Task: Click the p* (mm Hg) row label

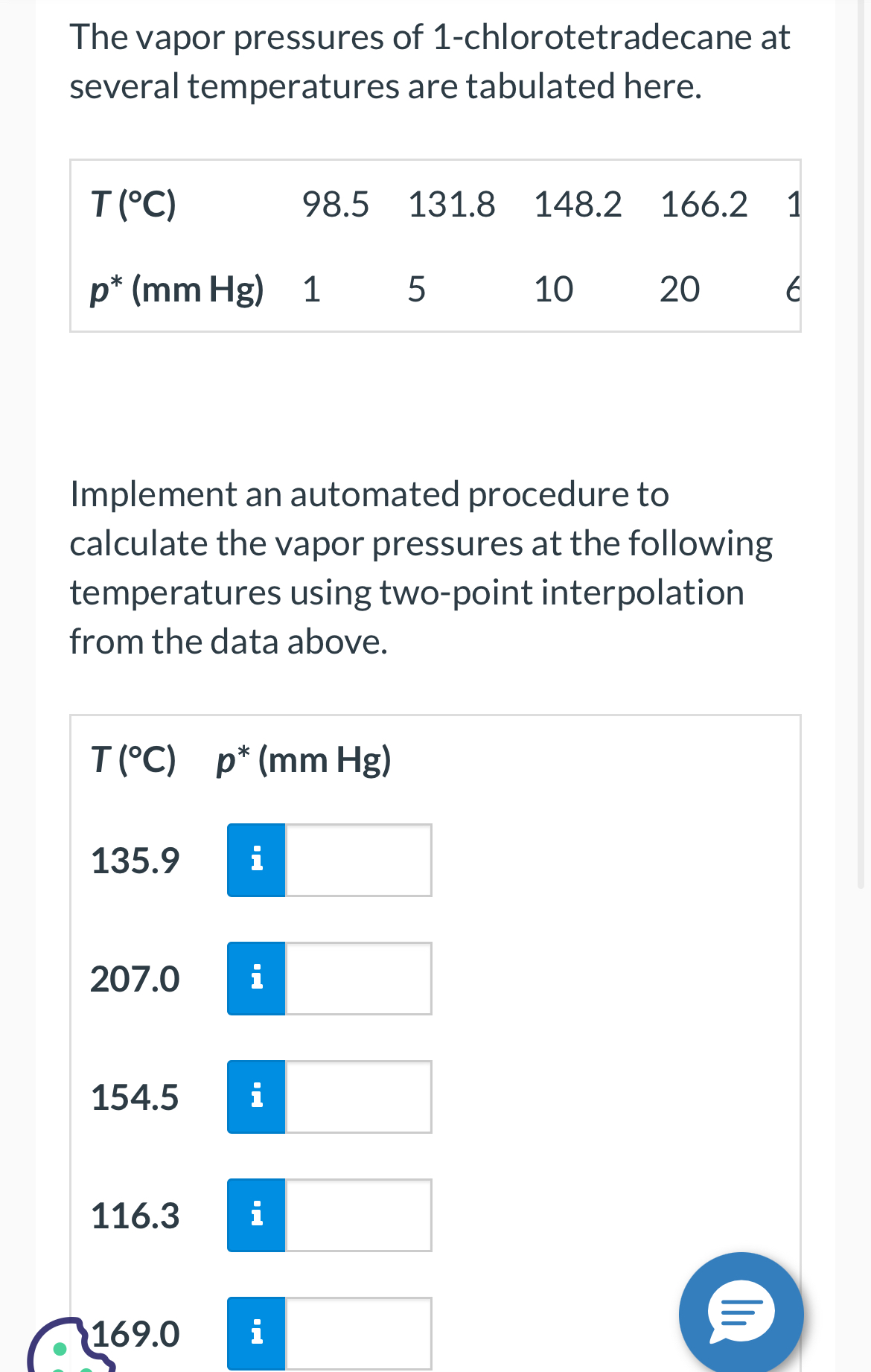Action: 176,290
